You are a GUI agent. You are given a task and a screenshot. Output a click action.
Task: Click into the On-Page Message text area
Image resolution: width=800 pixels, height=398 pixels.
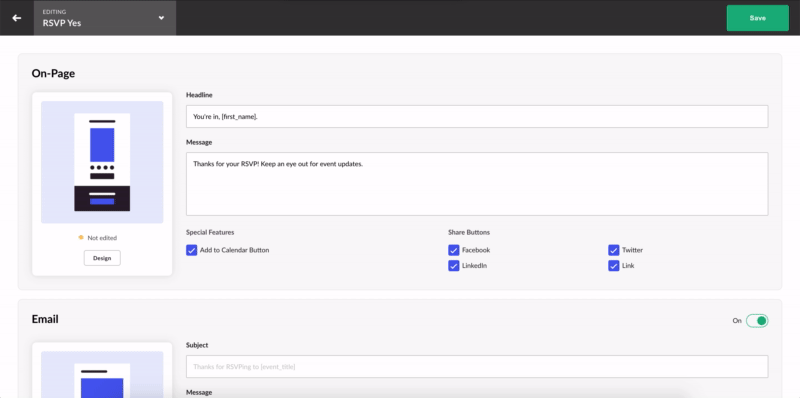point(477,184)
